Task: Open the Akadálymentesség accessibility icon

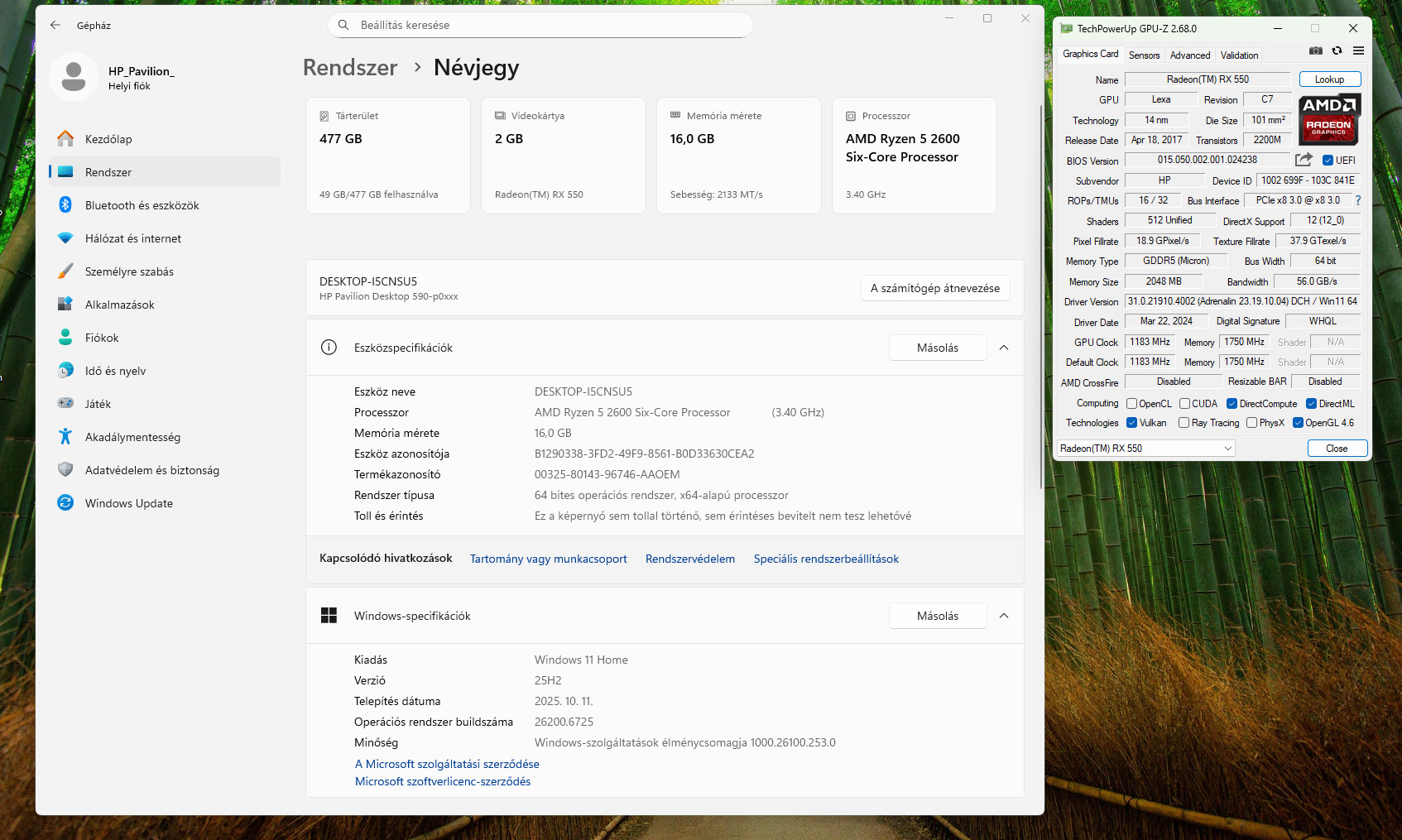Action: [x=65, y=436]
